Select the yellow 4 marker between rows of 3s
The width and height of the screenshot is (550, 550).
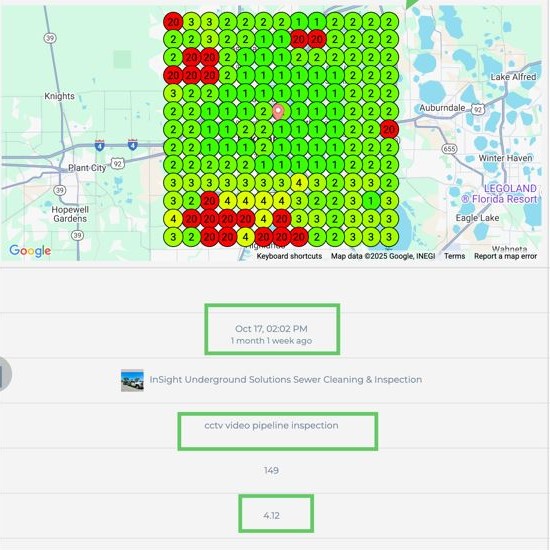click(299, 183)
